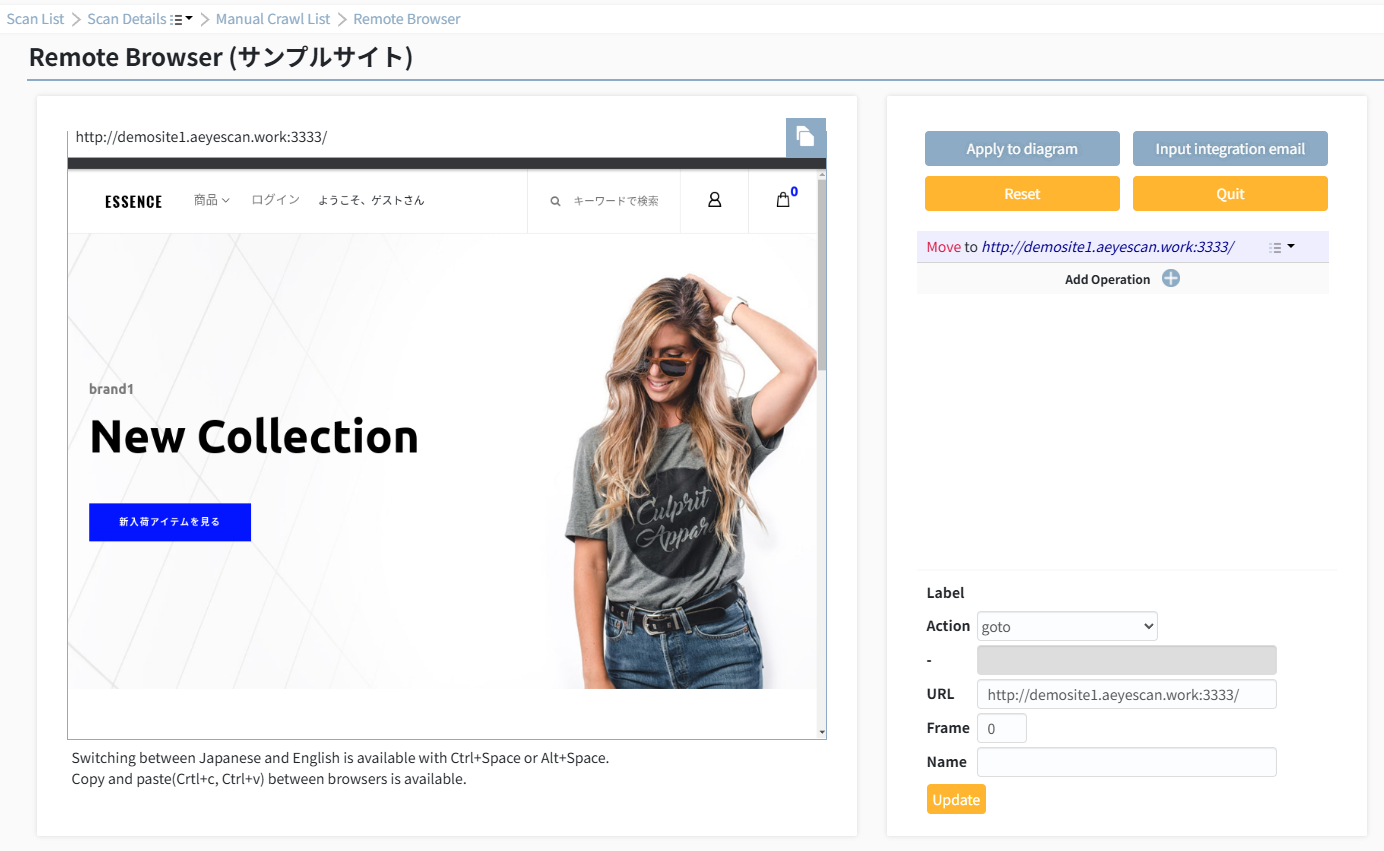Click the copy URL icon
Viewport: 1384px width, 851px height.
[x=806, y=137]
